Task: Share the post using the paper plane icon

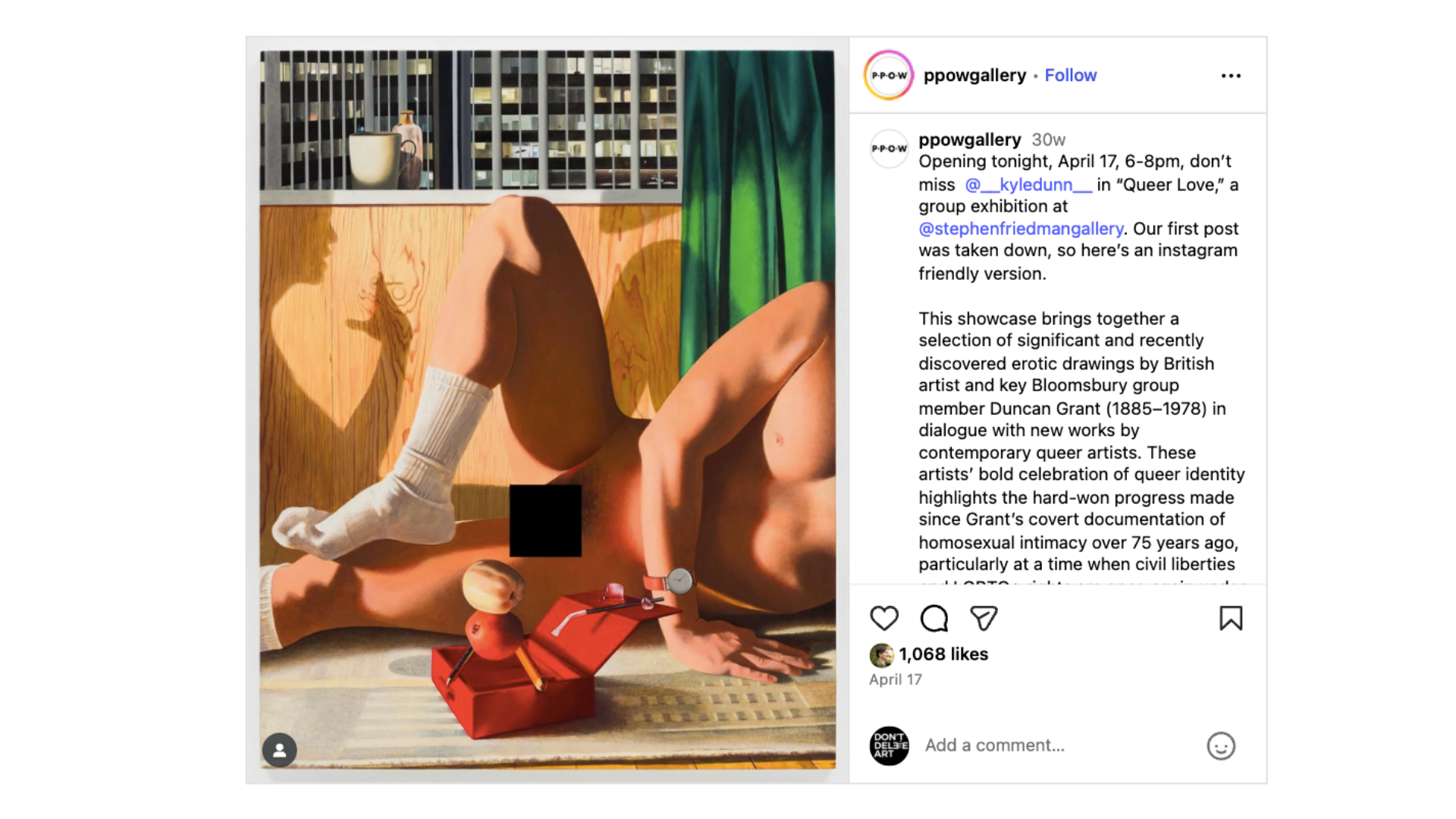Action: (x=984, y=619)
